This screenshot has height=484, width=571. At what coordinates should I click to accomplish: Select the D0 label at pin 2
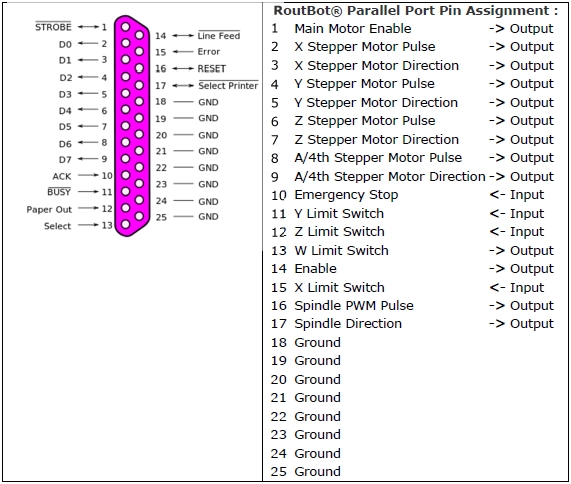[x=65, y=44]
